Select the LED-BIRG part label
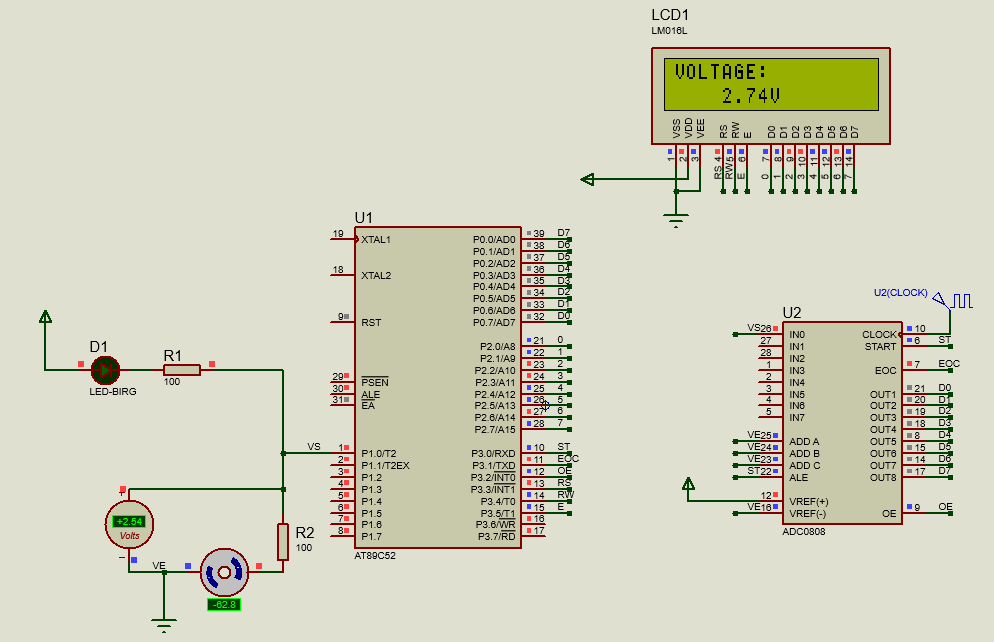Image resolution: width=994 pixels, height=642 pixels. [x=113, y=392]
